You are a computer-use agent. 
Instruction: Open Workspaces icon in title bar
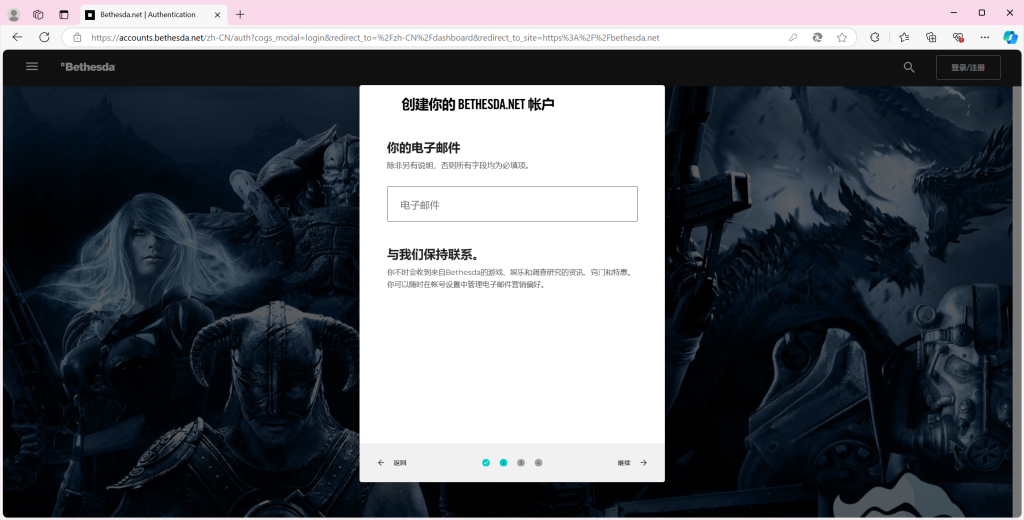coord(38,14)
